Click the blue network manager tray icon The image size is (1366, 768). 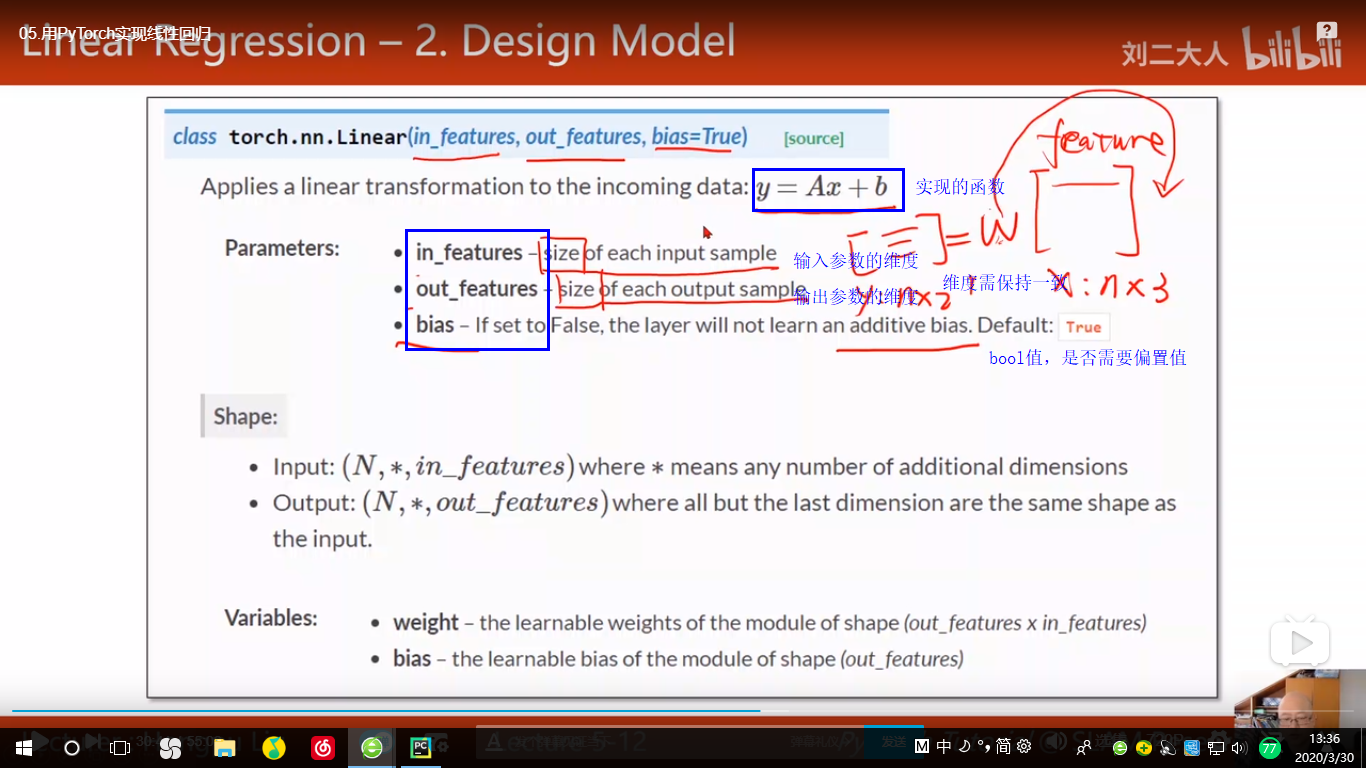coord(1192,747)
